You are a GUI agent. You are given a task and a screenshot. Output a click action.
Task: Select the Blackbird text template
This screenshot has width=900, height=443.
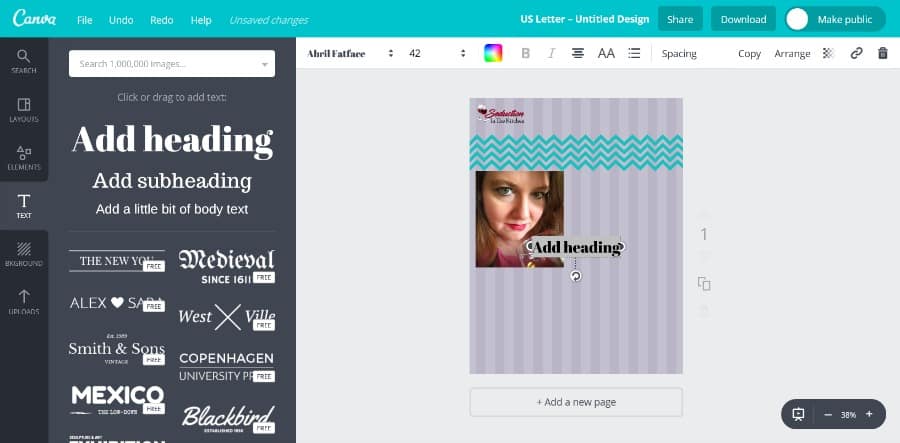pyautogui.click(x=228, y=419)
